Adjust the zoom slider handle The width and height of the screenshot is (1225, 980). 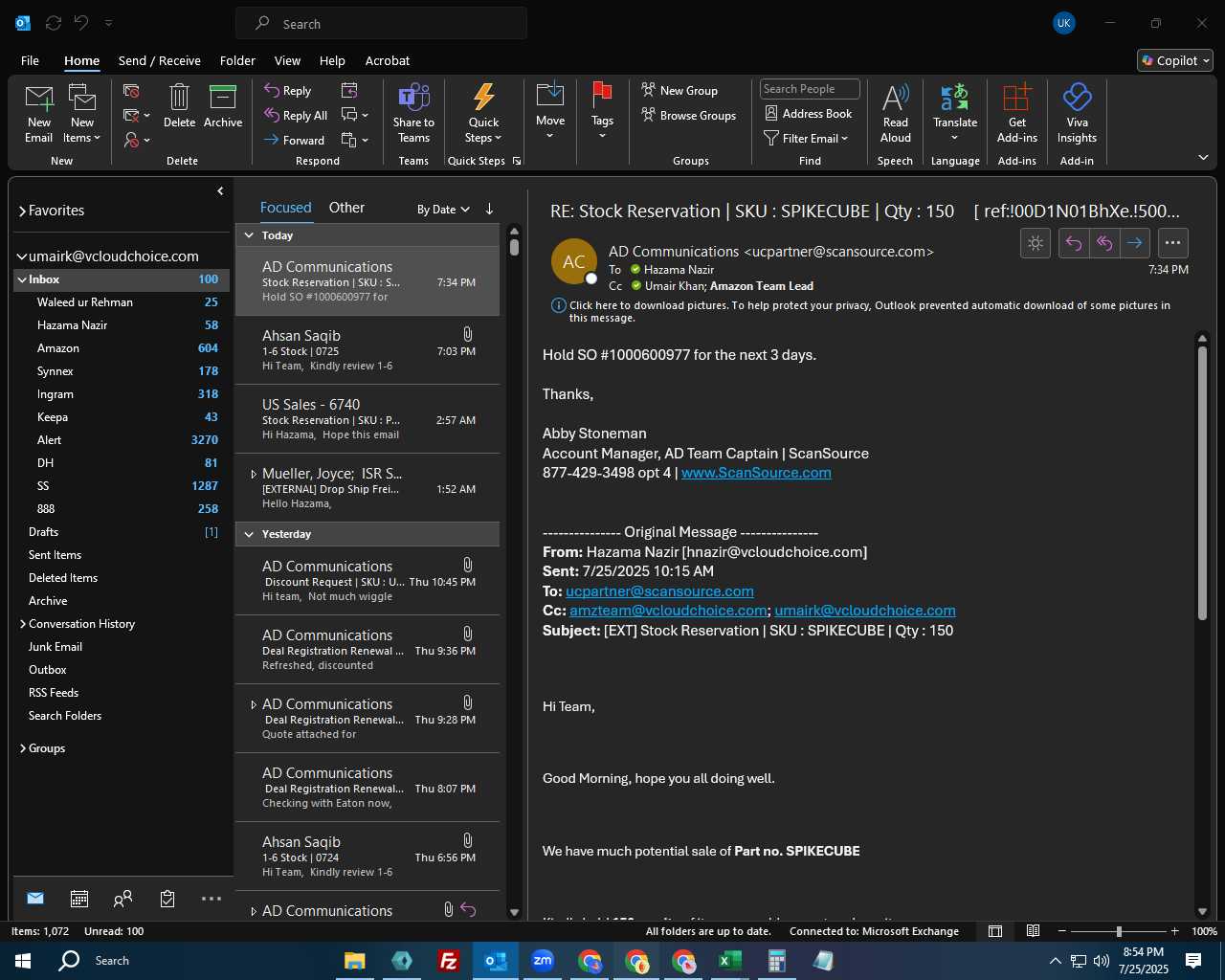pos(1119,931)
